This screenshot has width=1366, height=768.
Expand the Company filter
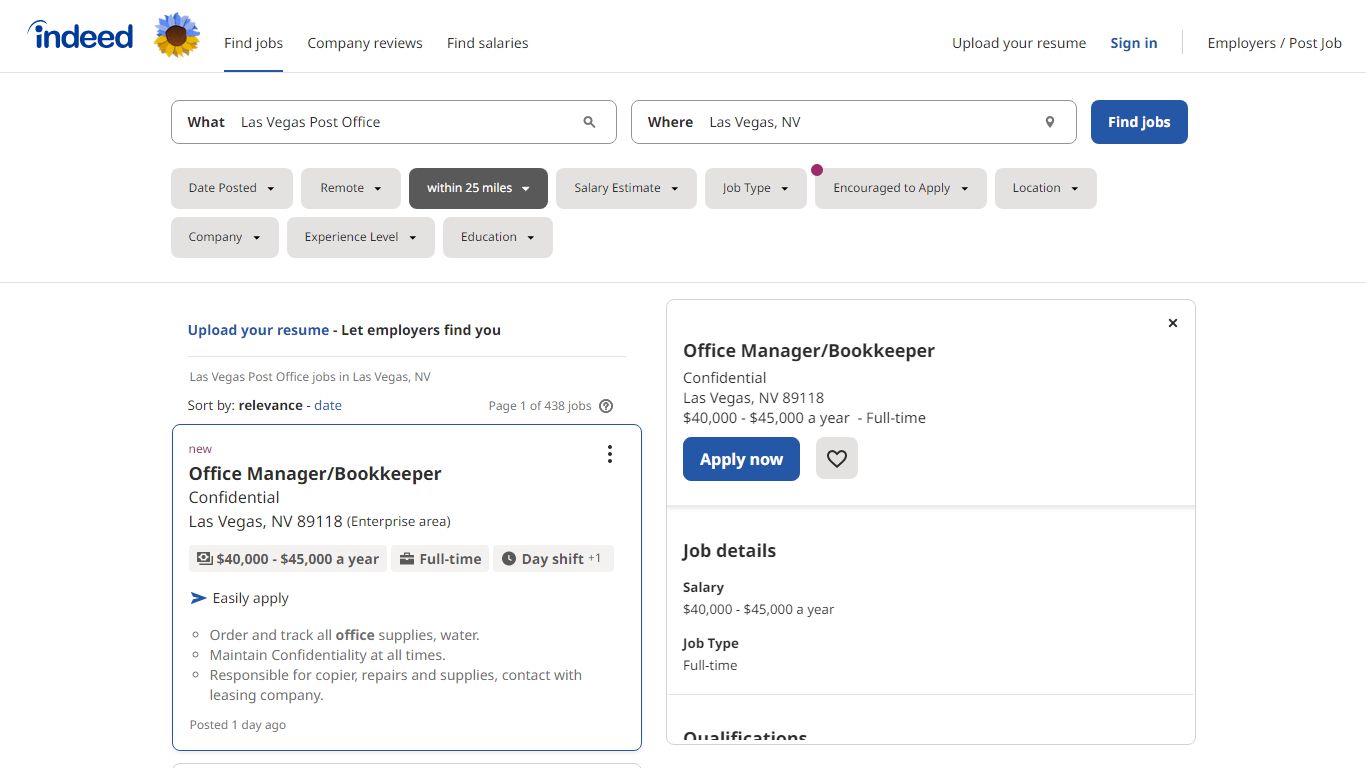tap(225, 237)
